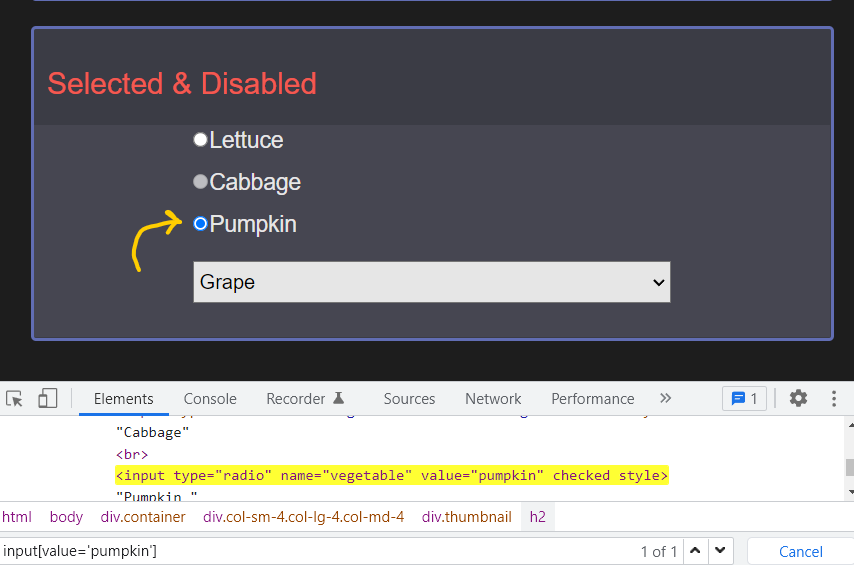
Task: Select h2 in the breadcrumb
Action: click(538, 517)
